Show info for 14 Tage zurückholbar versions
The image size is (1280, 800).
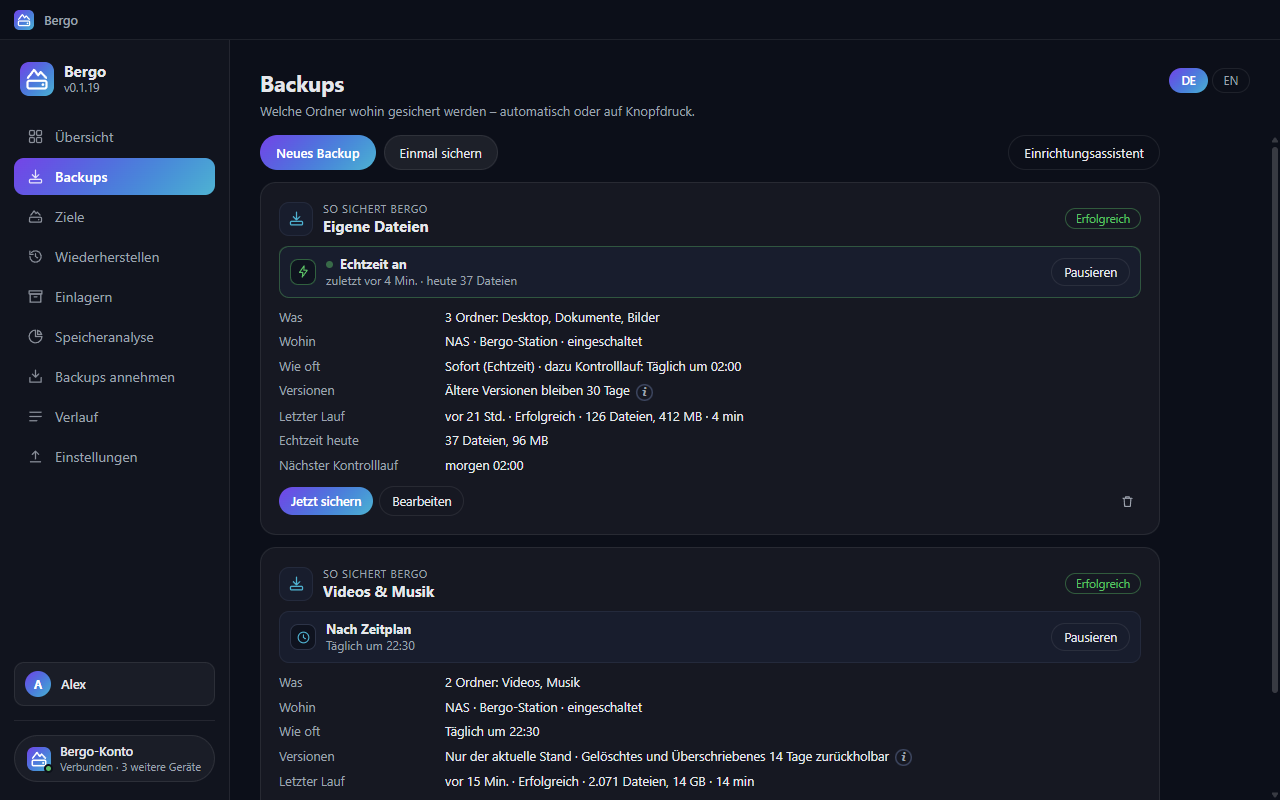click(x=903, y=757)
